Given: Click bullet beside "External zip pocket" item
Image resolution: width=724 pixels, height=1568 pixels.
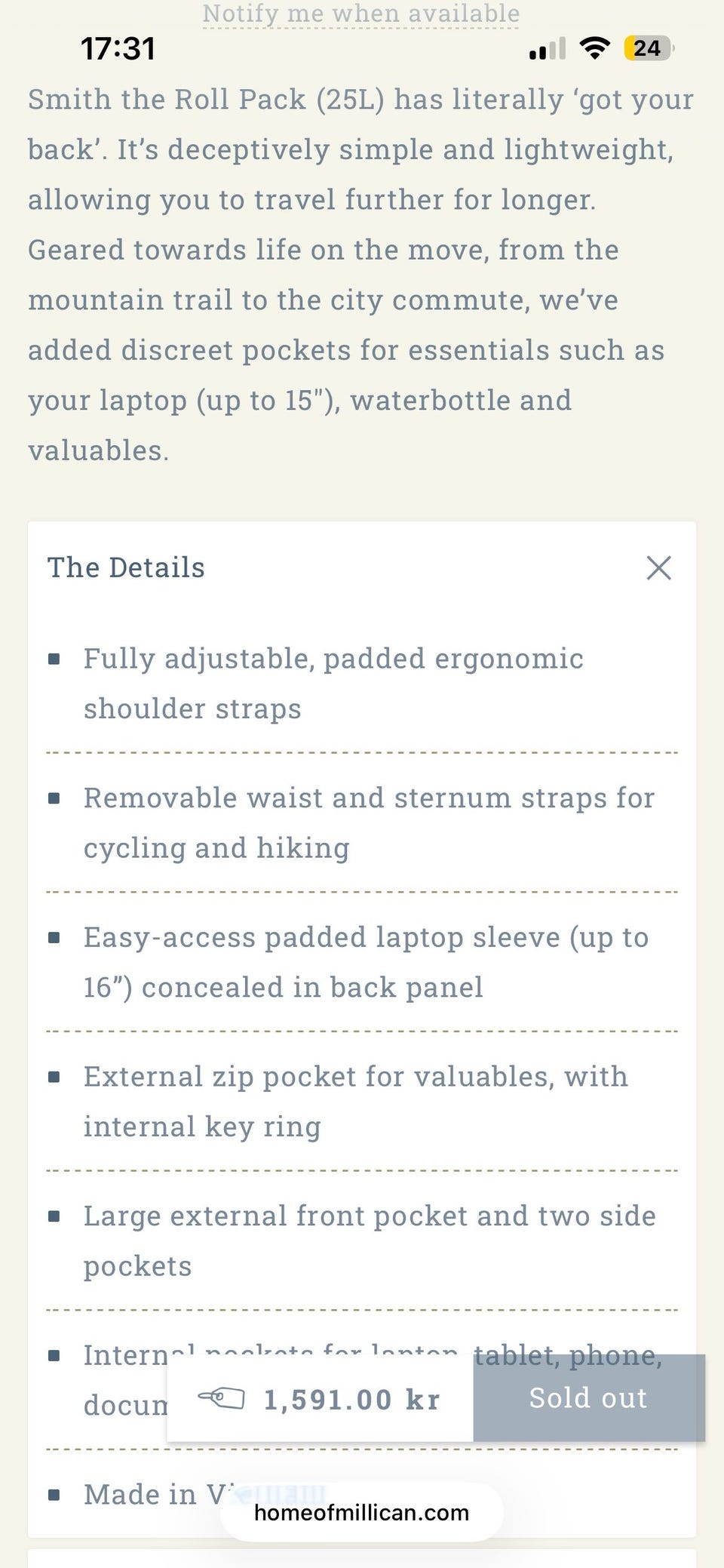Looking at the screenshot, I should click(54, 1077).
